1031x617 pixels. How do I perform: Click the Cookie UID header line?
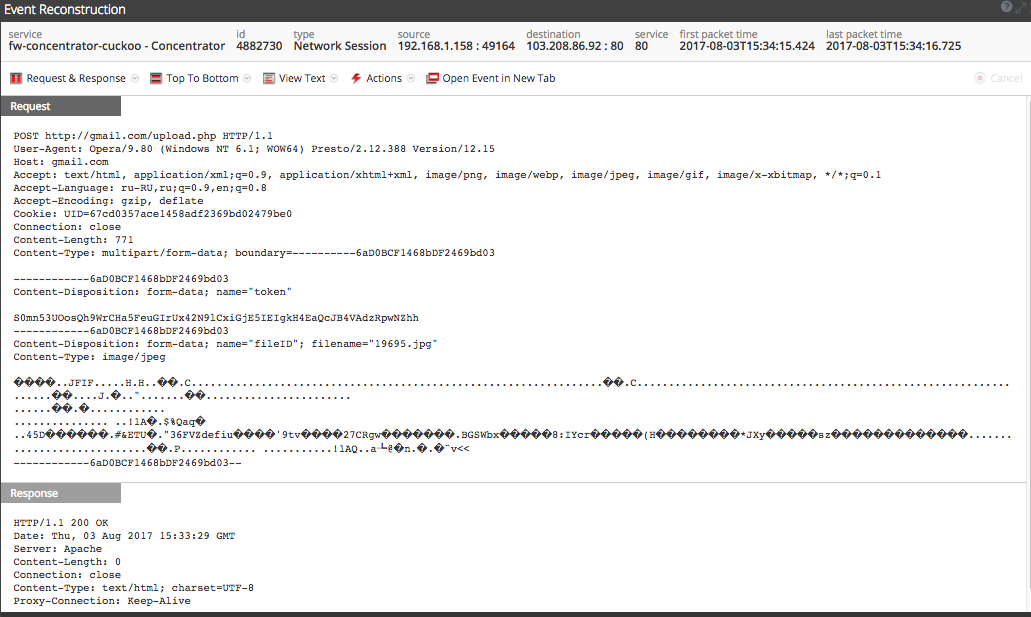click(153, 214)
